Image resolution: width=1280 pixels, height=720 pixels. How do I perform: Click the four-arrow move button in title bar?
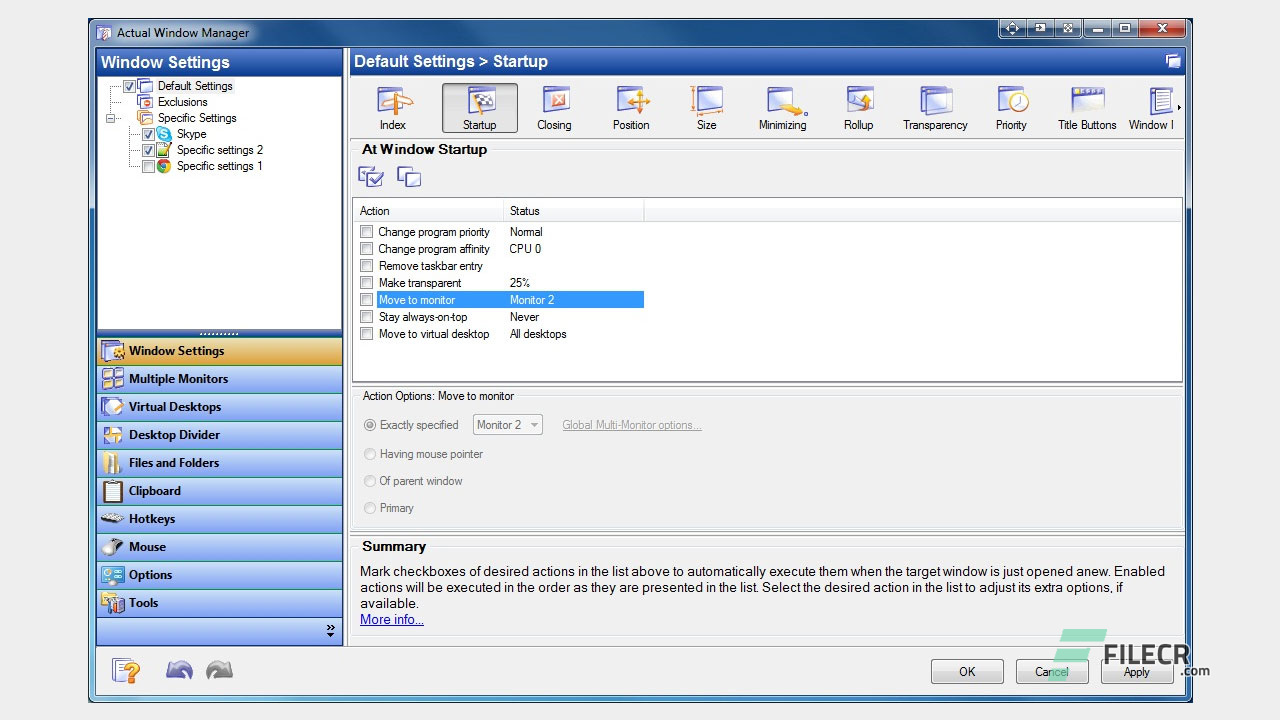point(1013,29)
